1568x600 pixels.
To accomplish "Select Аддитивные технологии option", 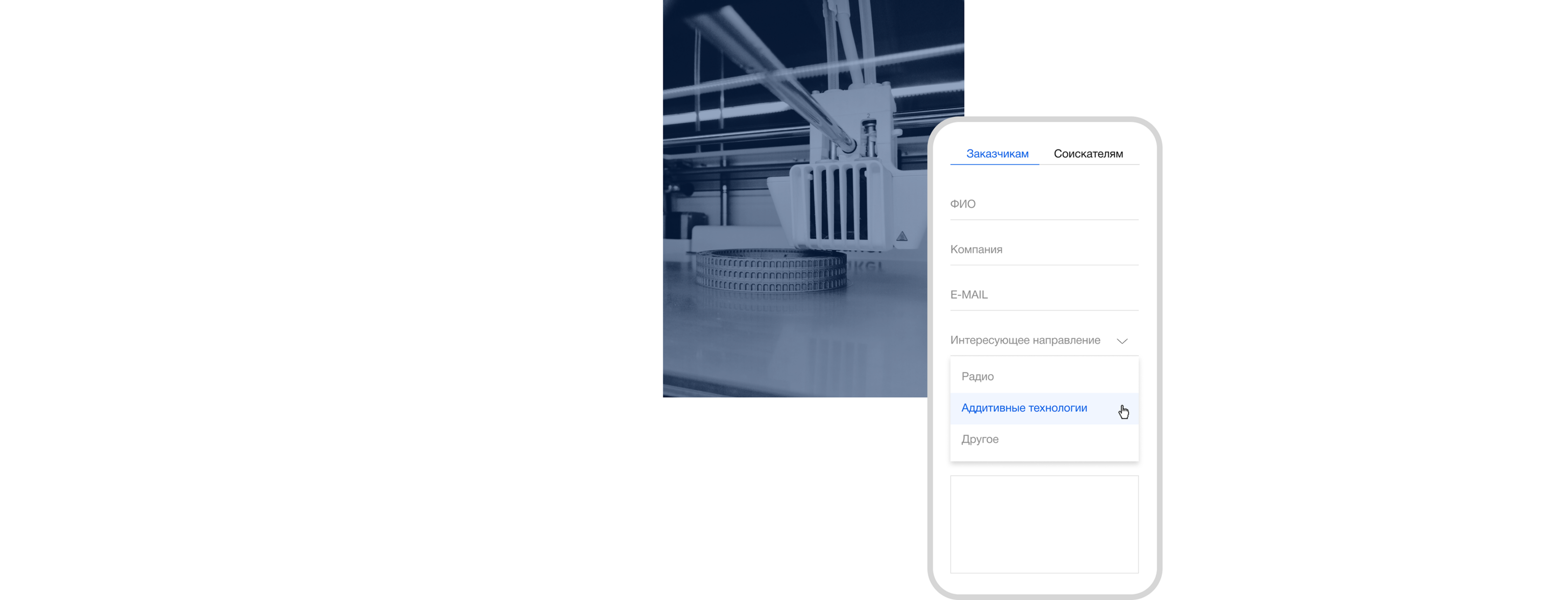I will [1024, 408].
